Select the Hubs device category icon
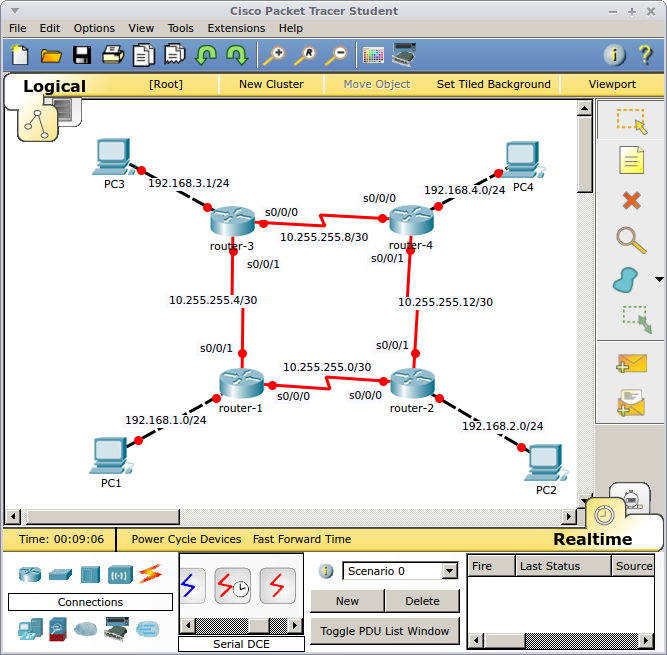 [90, 575]
